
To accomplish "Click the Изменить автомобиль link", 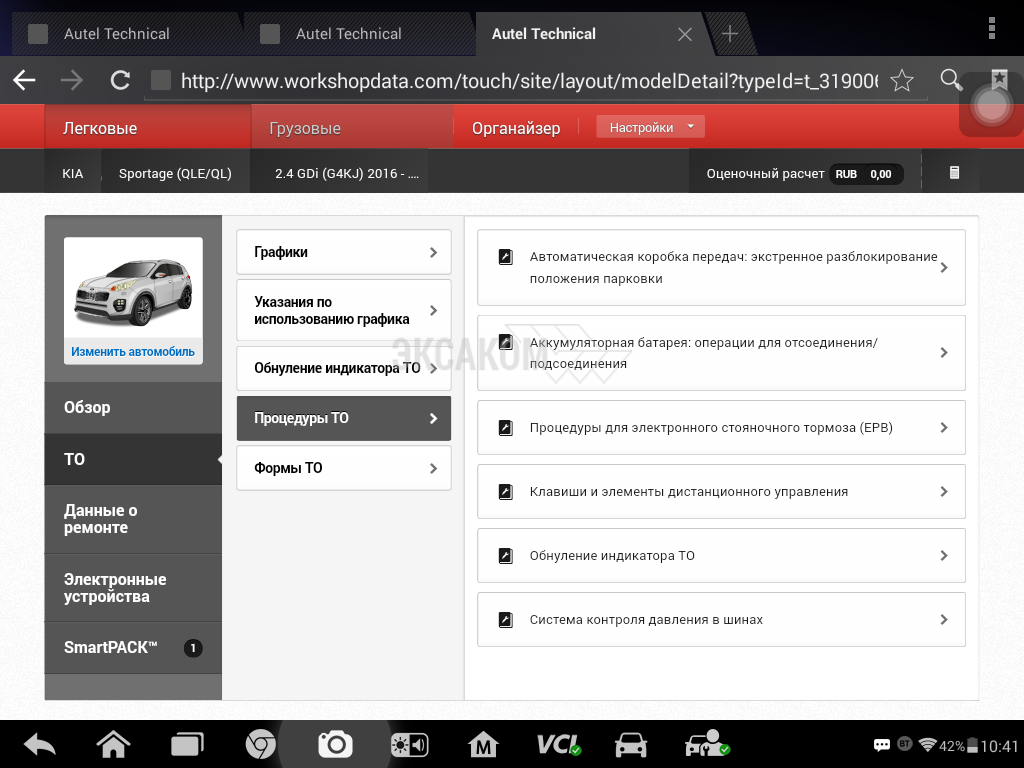I will [x=133, y=352].
